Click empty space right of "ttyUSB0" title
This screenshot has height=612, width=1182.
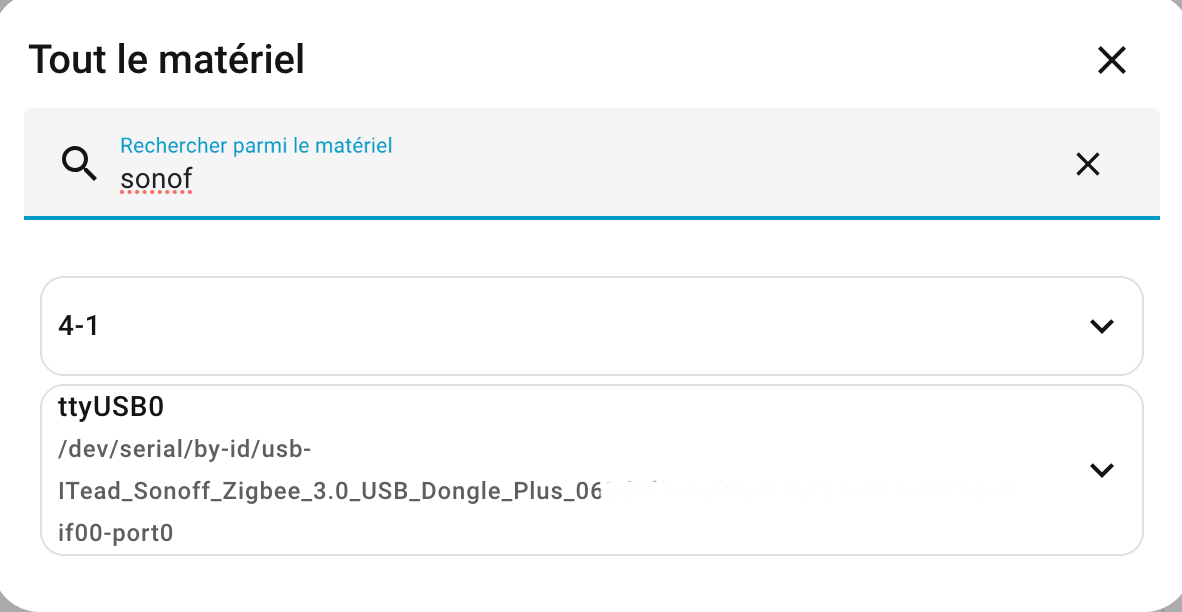[600, 407]
